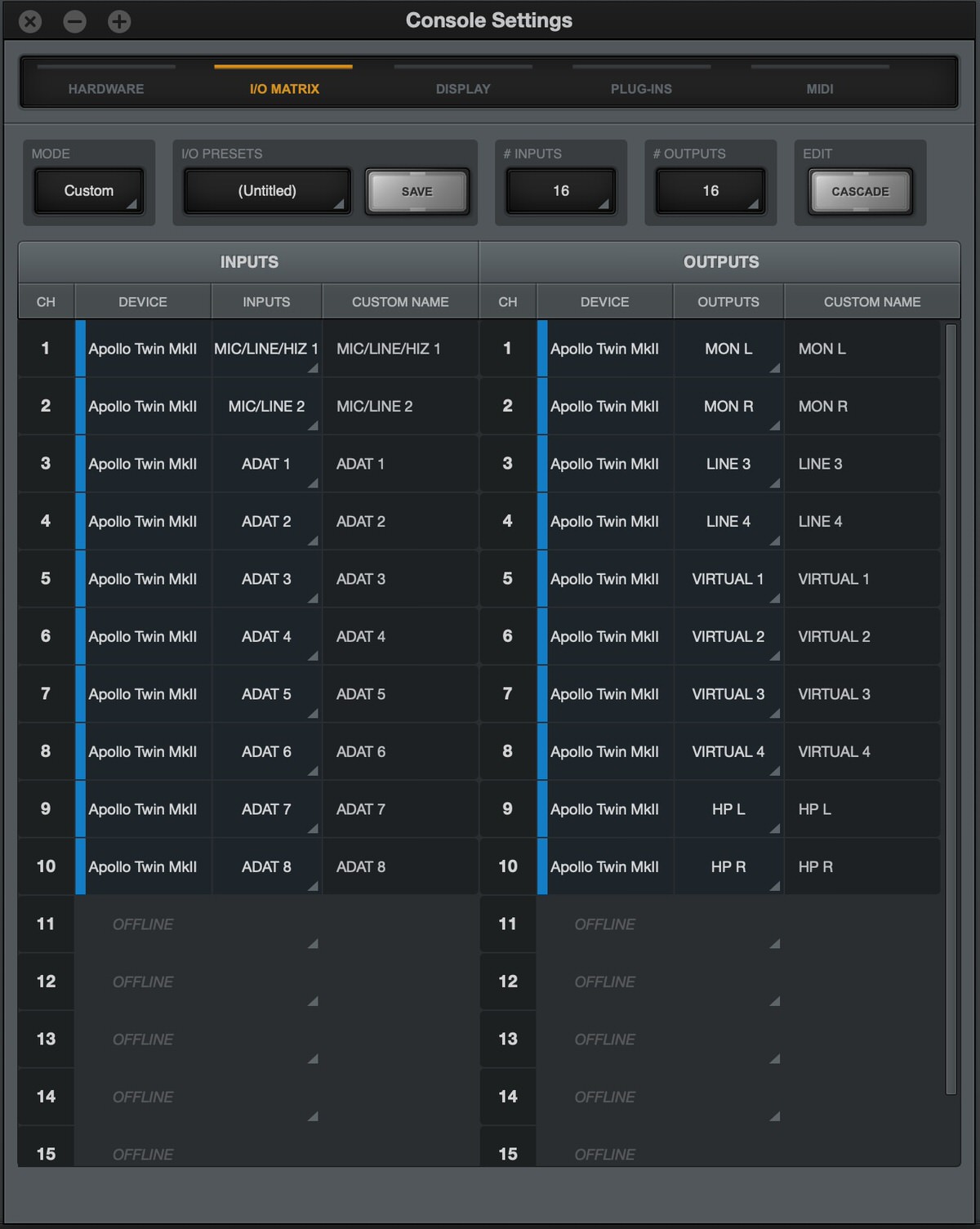Click the CASCADE edit button
The height and width of the screenshot is (1229, 980).
tap(860, 191)
